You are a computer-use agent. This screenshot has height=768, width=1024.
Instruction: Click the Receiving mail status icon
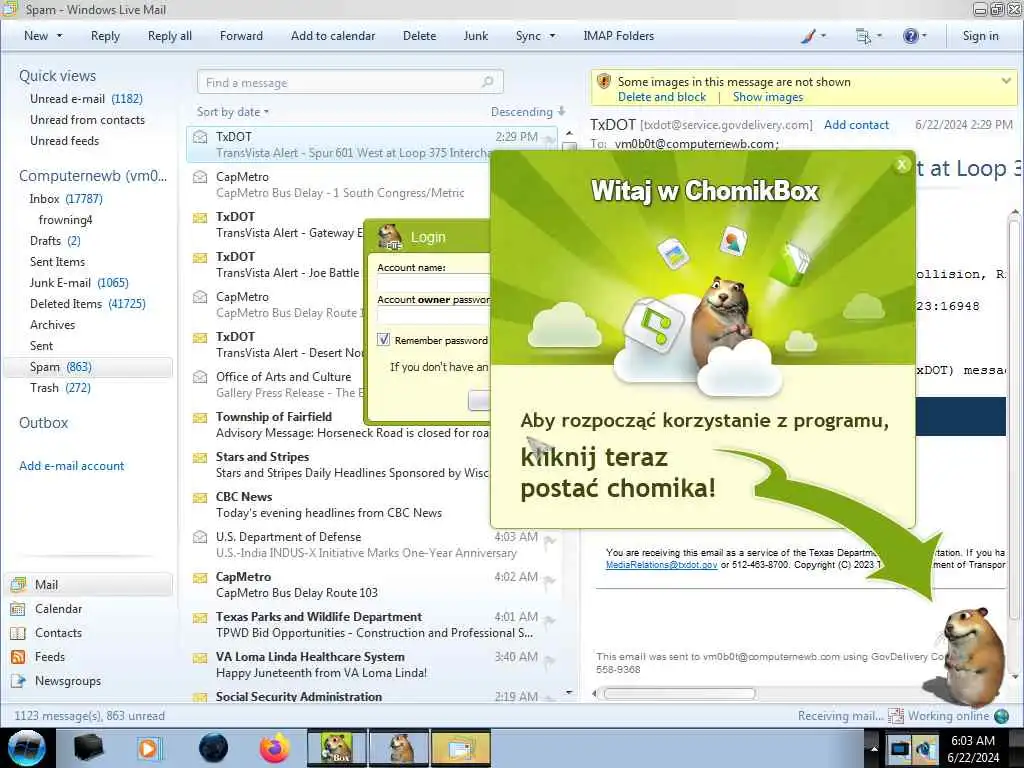coord(896,716)
